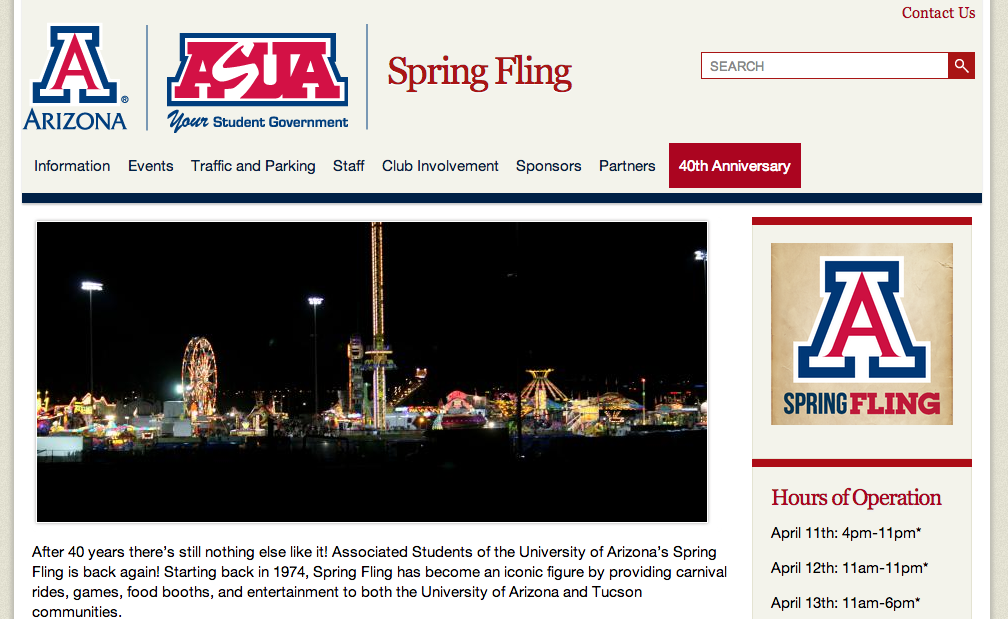Image resolution: width=1008 pixels, height=619 pixels.
Task: Open the Club Involvement menu
Action: [440, 166]
